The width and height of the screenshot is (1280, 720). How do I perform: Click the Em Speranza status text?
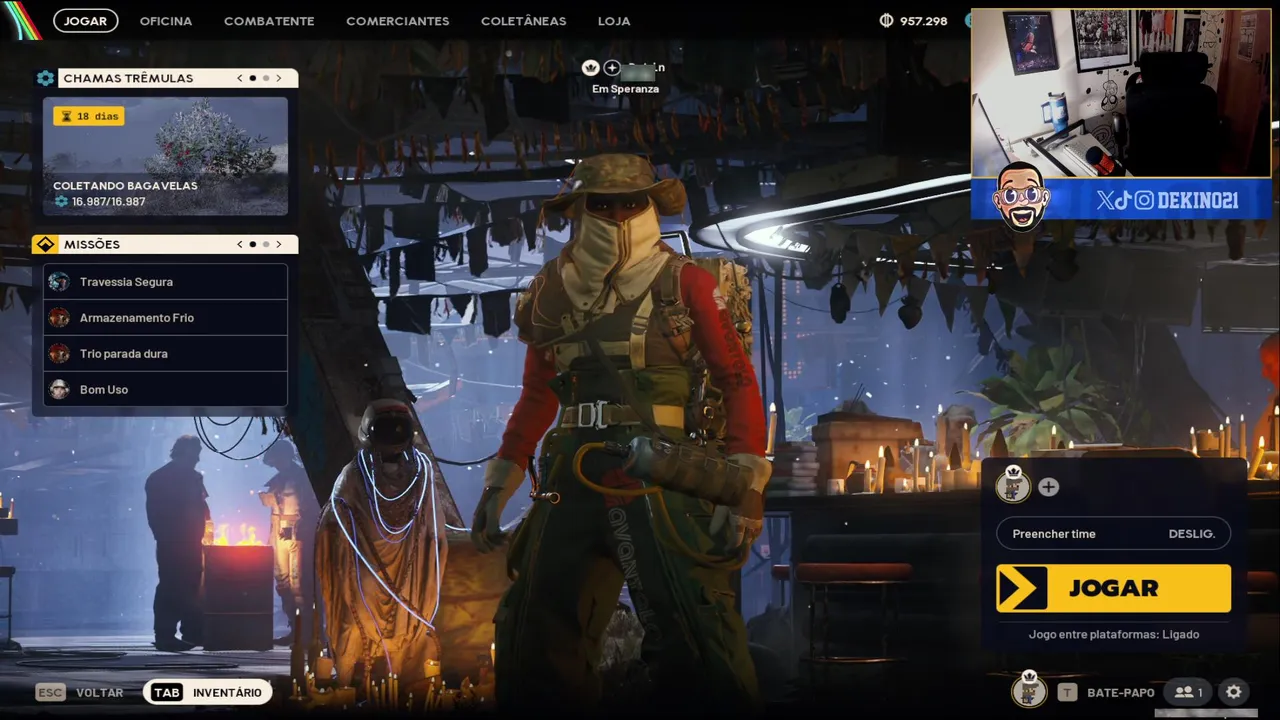pyautogui.click(x=625, y=89)
